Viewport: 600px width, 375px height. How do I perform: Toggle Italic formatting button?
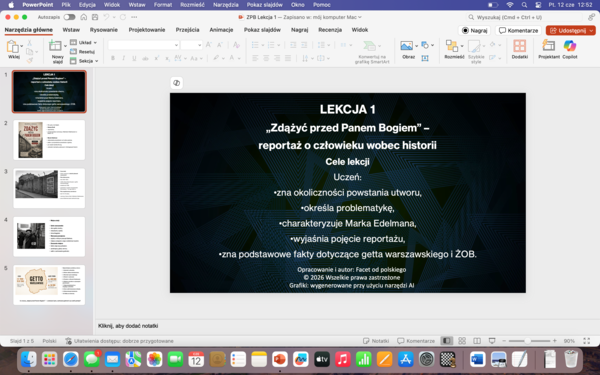coord(123,58)
